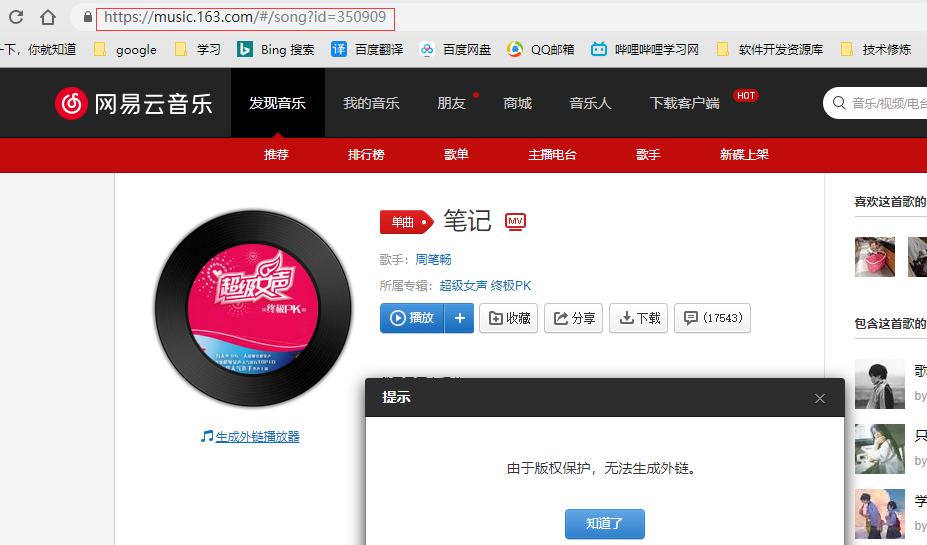Open the google bookmarks folder
This screenshot has width=927, height=545.
tap(125, 50)
